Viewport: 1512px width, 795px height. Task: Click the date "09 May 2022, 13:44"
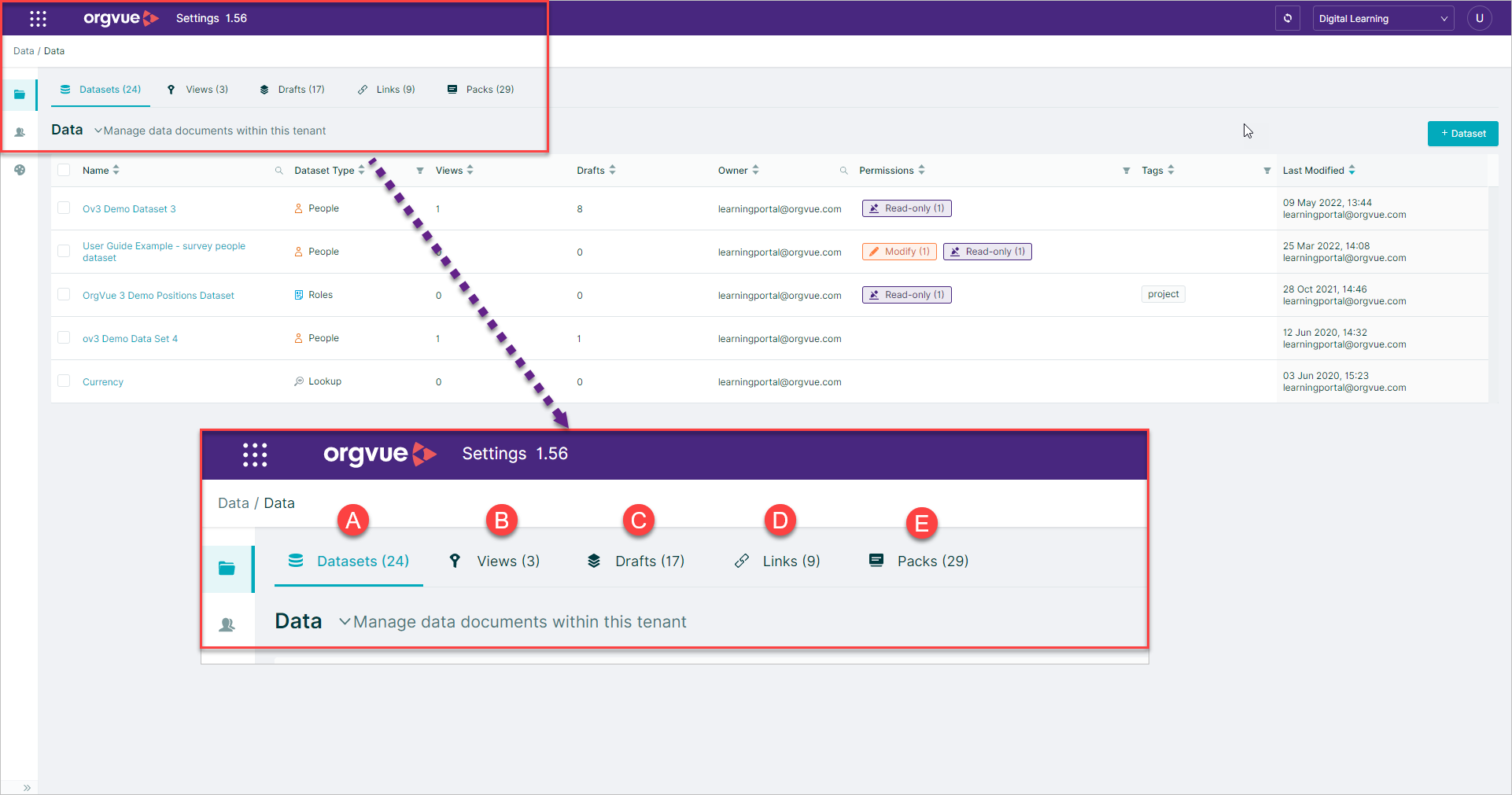1327,203
